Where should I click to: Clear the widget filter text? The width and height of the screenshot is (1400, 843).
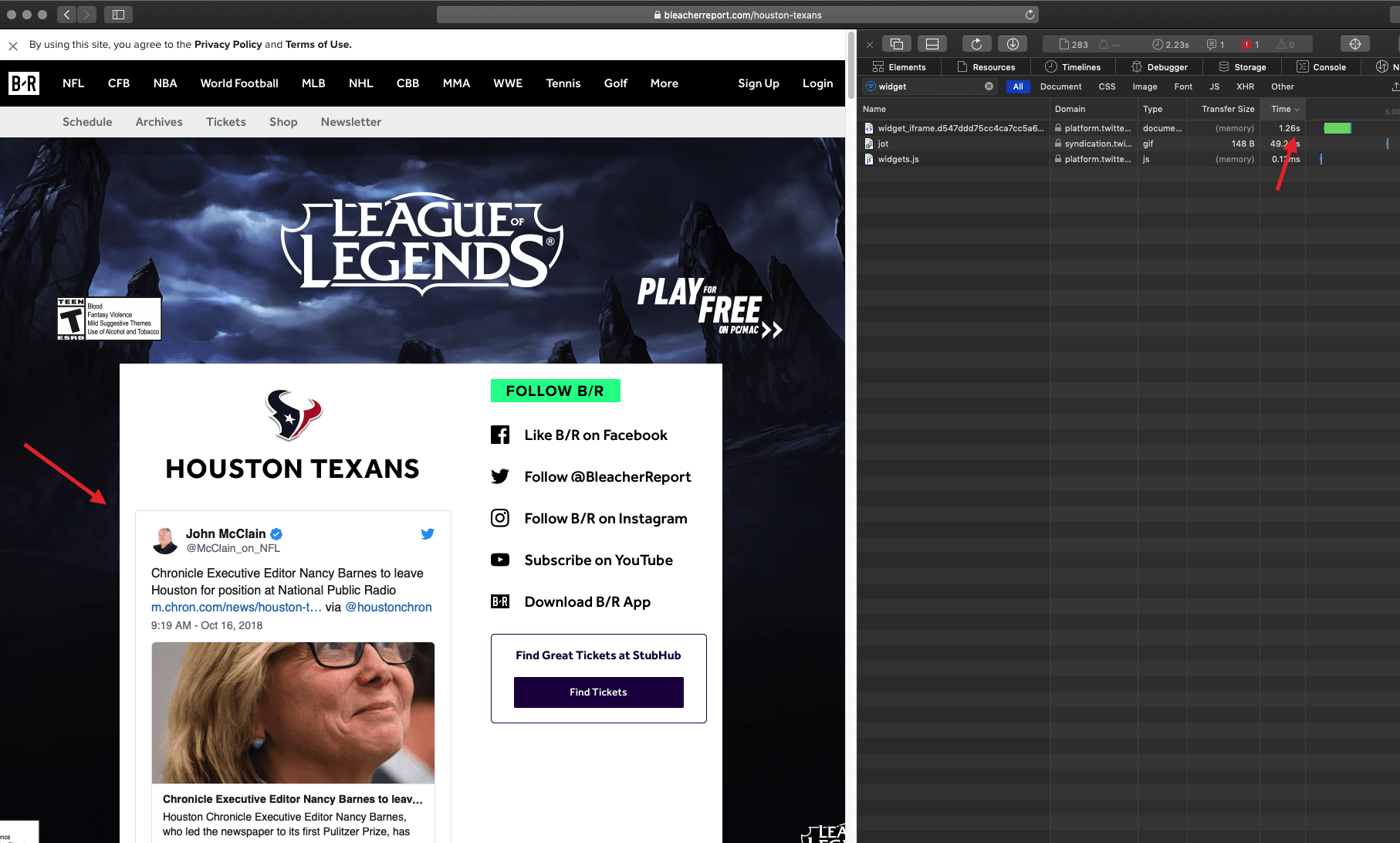(x=989, y=86)
